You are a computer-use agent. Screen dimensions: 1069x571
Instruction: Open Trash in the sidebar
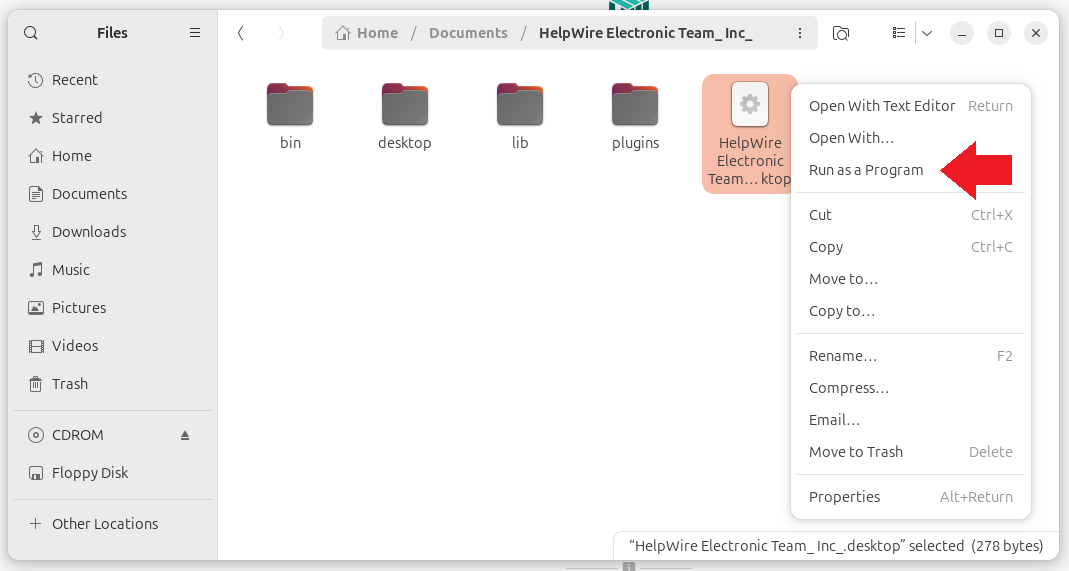pyautogui.click(x=112, y=384)
